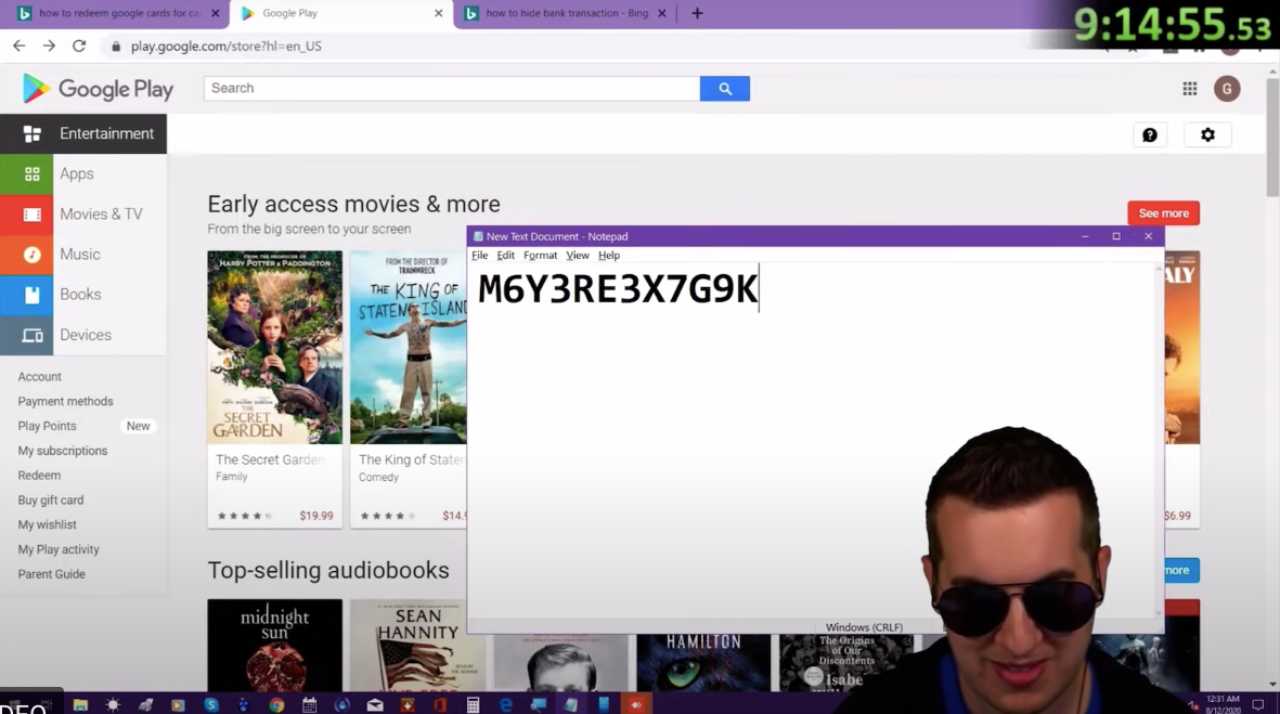This screenshot has width=1280, height=714.
Task: Select Movies & TV category
Action: click(x=83, y=214)
